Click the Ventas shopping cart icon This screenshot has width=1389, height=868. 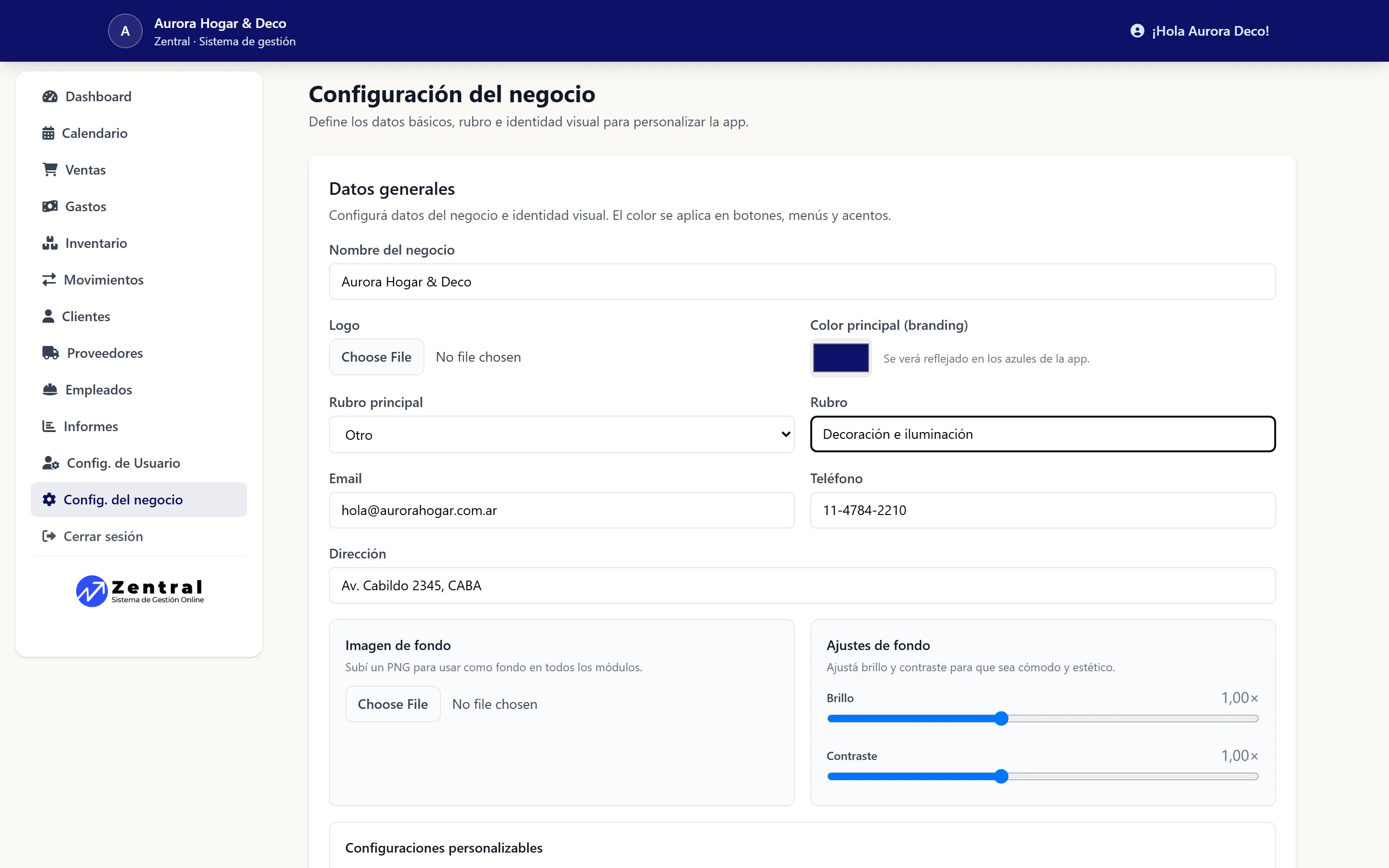click(50, 170)
